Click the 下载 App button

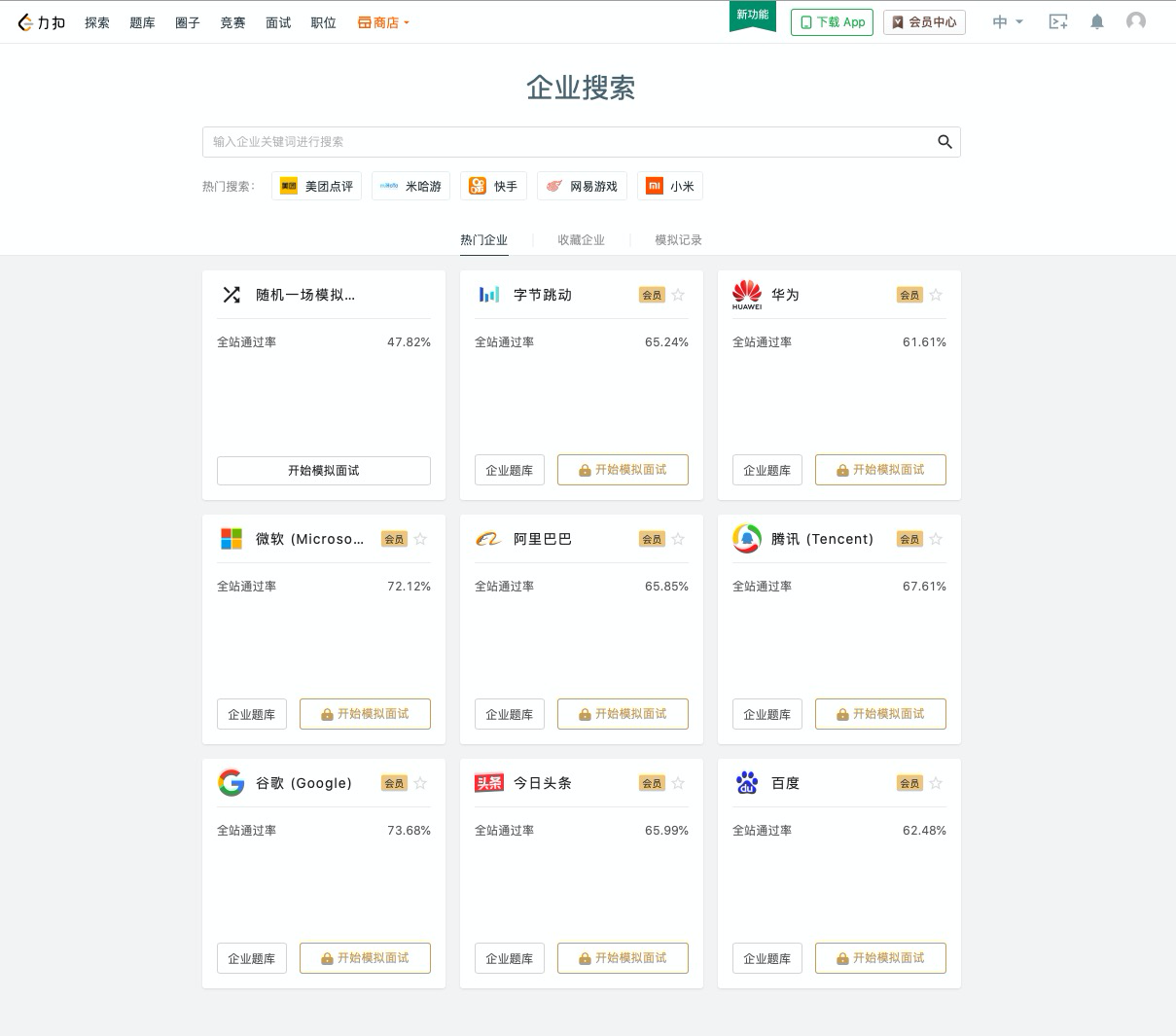[x=832, y=21]
